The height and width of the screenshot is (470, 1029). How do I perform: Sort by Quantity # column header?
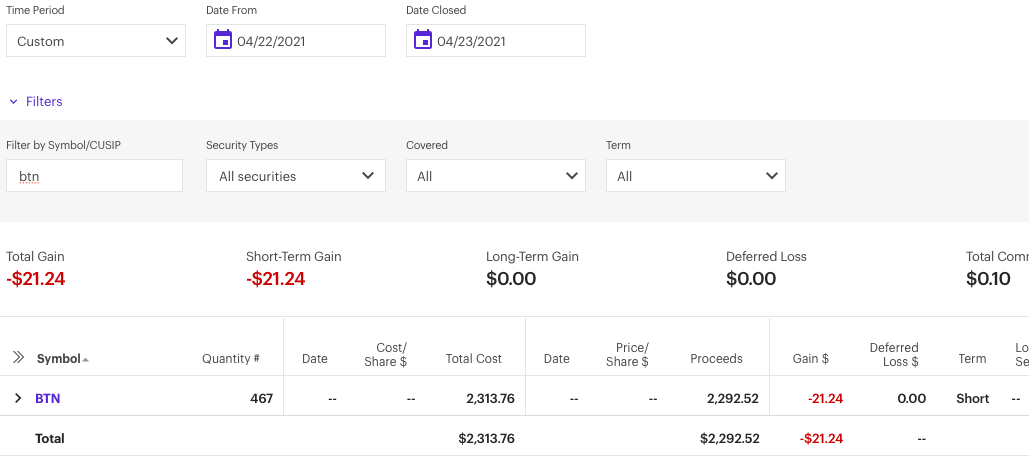click(x=230, y=358)
